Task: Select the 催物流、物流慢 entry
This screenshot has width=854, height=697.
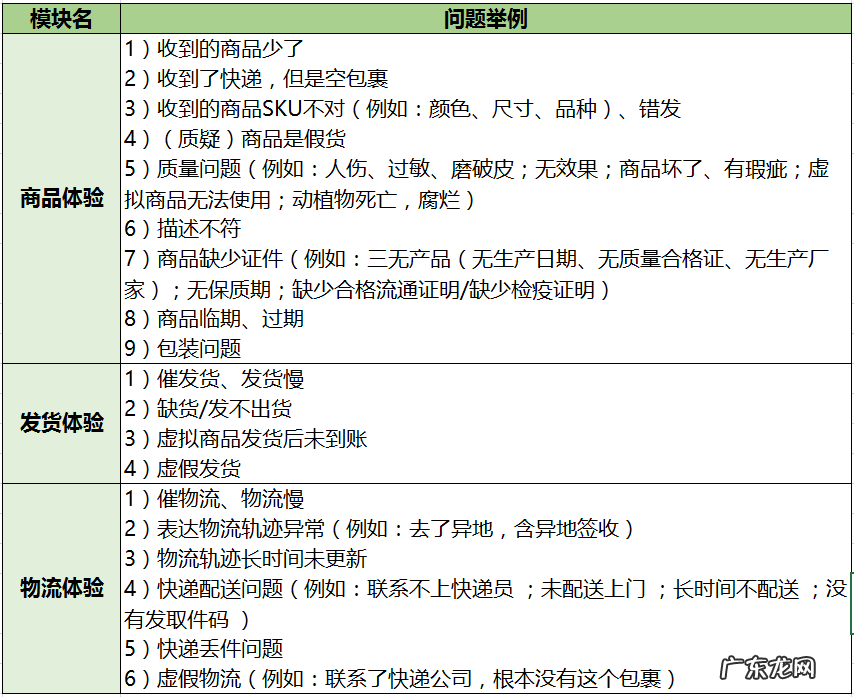Action: pyautogui.click(x=220, y=500)
